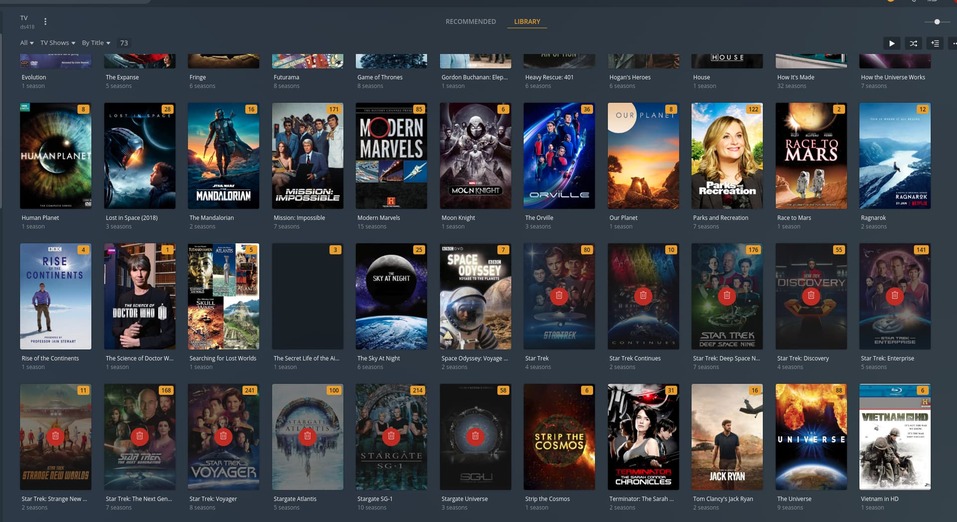
Task: Click the Gordon Buchanan title link
Action: [x=474, y=78]
